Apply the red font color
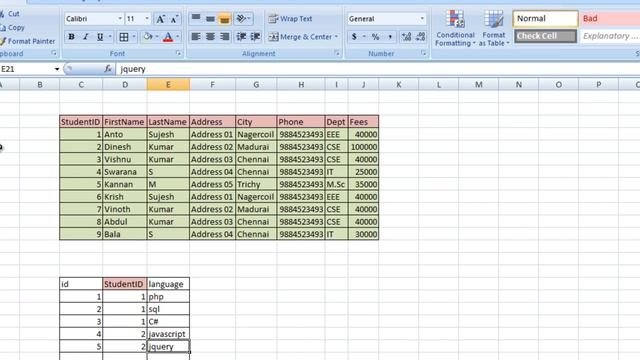Screen dimensions: 640x360 pos(168,37)
